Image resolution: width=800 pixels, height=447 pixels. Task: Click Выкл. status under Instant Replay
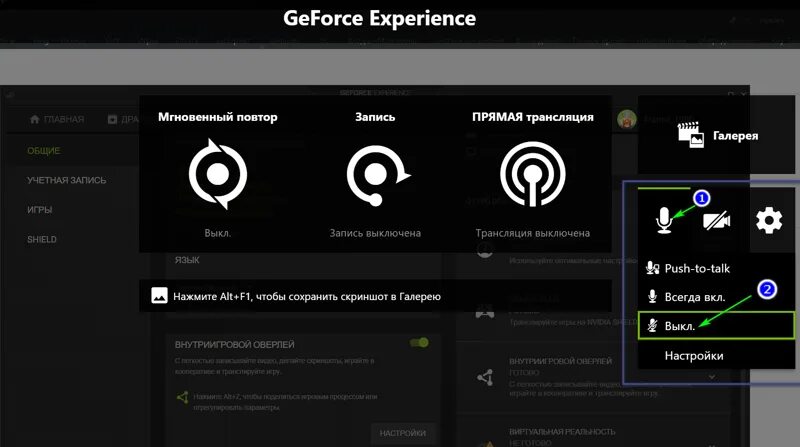[x=218, y=233]
